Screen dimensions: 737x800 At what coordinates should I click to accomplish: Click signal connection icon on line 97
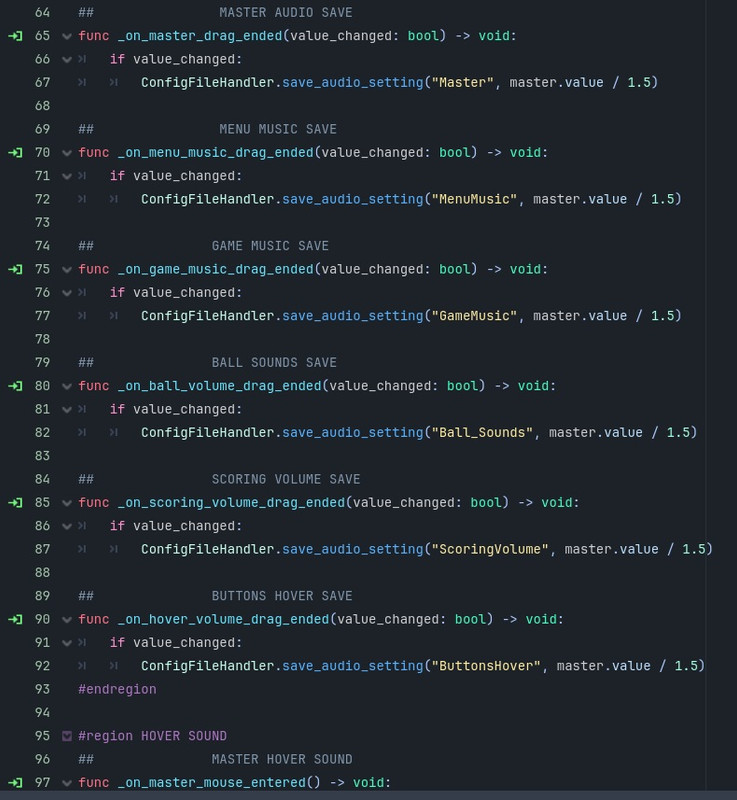15,783
